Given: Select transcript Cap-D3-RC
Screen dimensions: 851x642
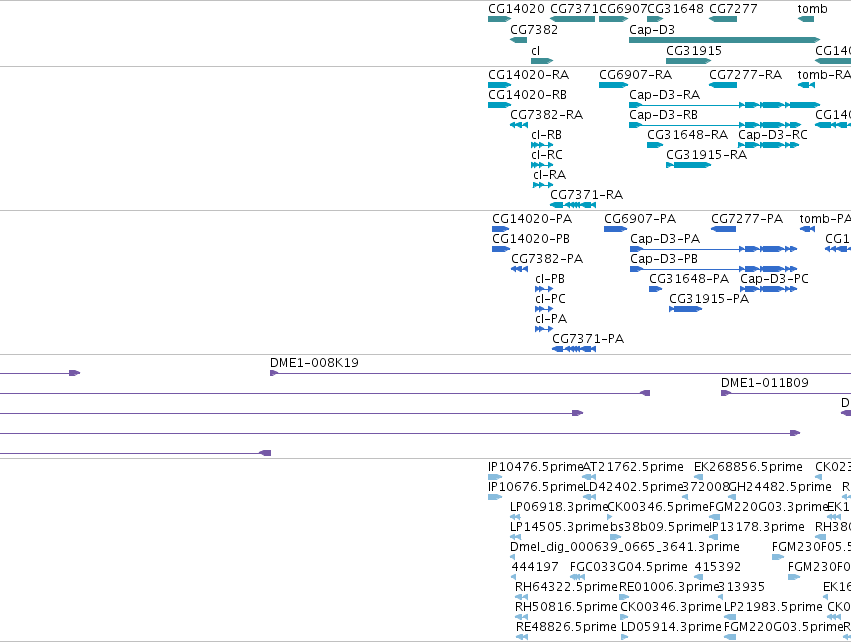Looking at the screenshot, I should pyautogui.click(x=769, y=145).
